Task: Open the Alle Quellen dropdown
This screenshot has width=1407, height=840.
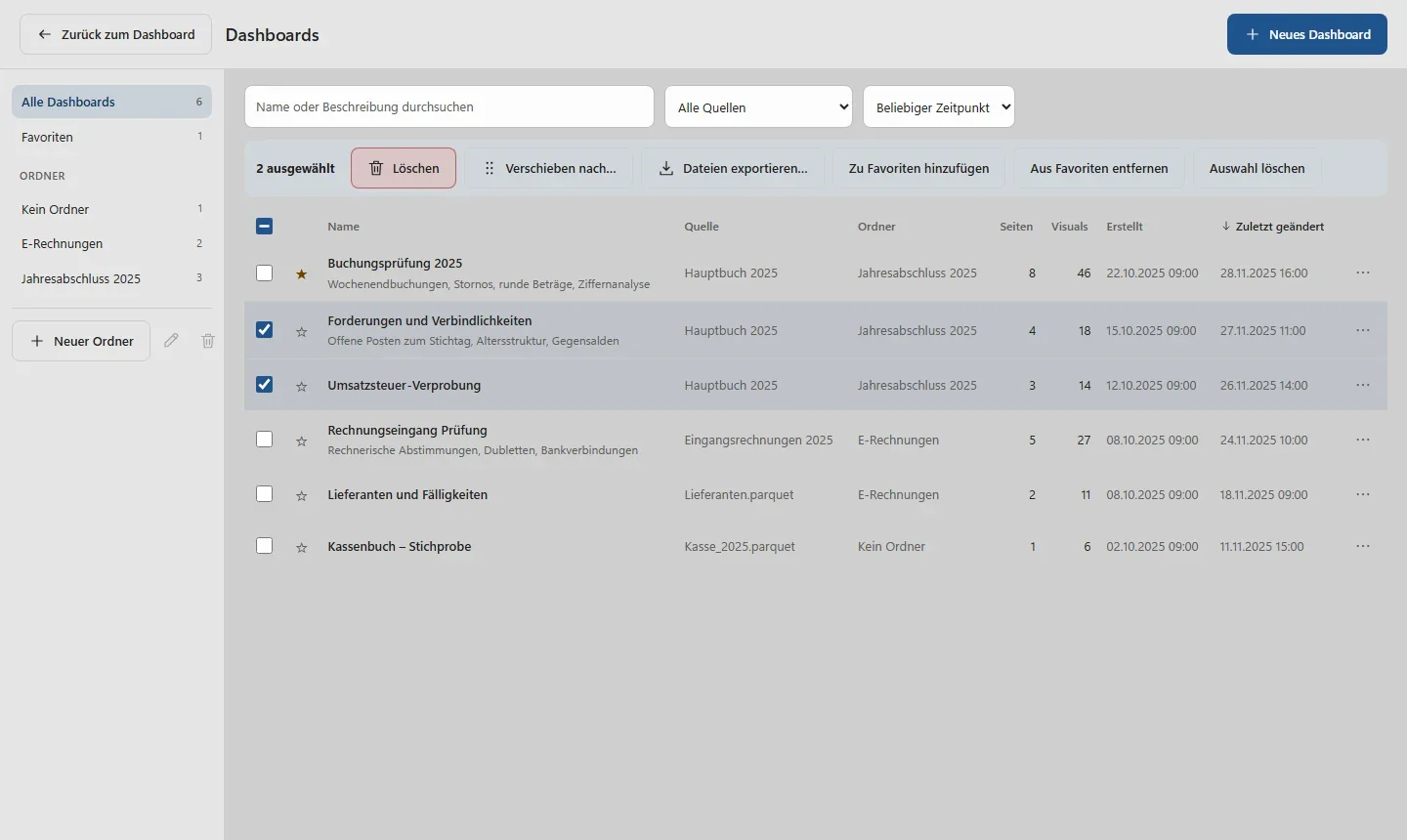Action: [758, 107]
